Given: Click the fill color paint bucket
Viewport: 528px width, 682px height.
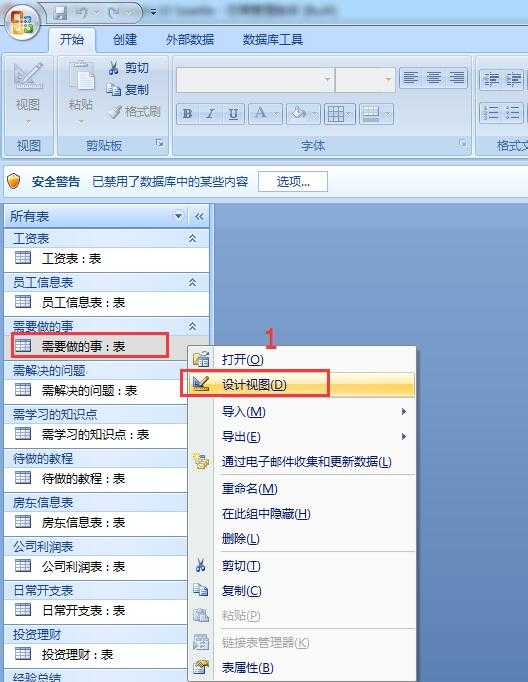Looking at the screenshot, I should point(299,114).
